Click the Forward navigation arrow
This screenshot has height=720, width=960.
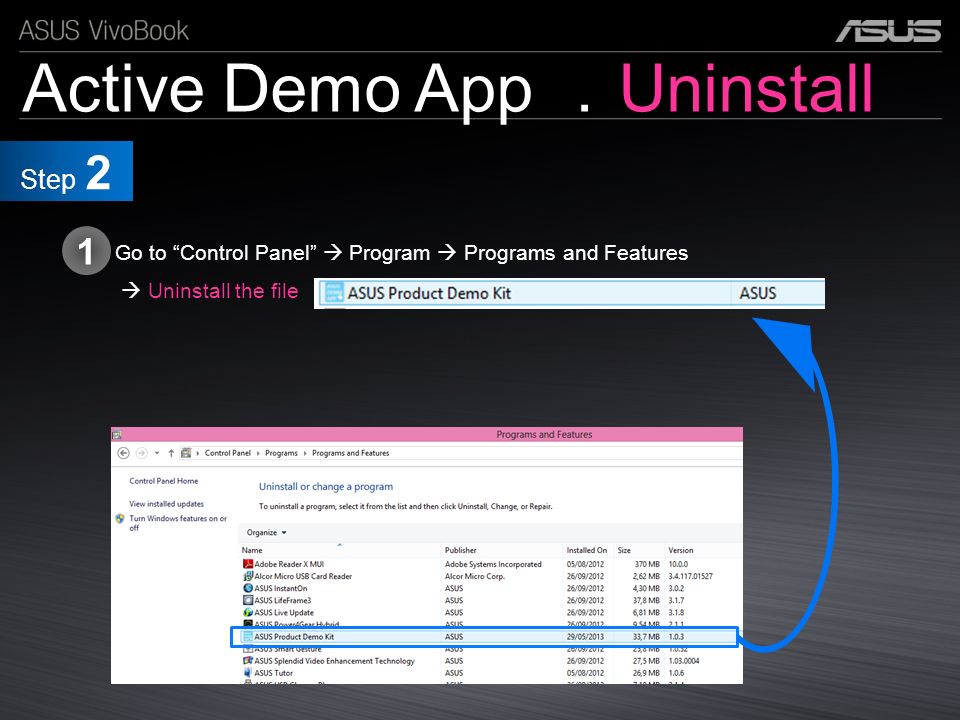(141, 453)
